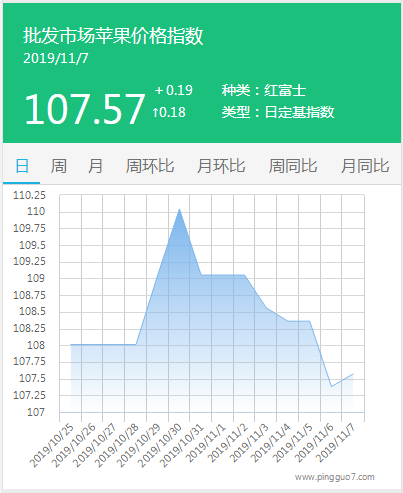Click the y-axis label 107.5

click(x=32, y=378)
